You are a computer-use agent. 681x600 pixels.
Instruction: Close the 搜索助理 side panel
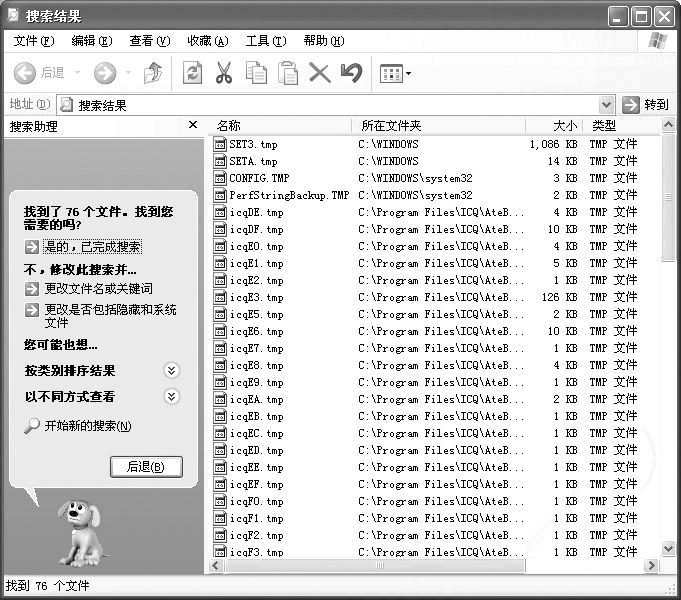(193, 126)
